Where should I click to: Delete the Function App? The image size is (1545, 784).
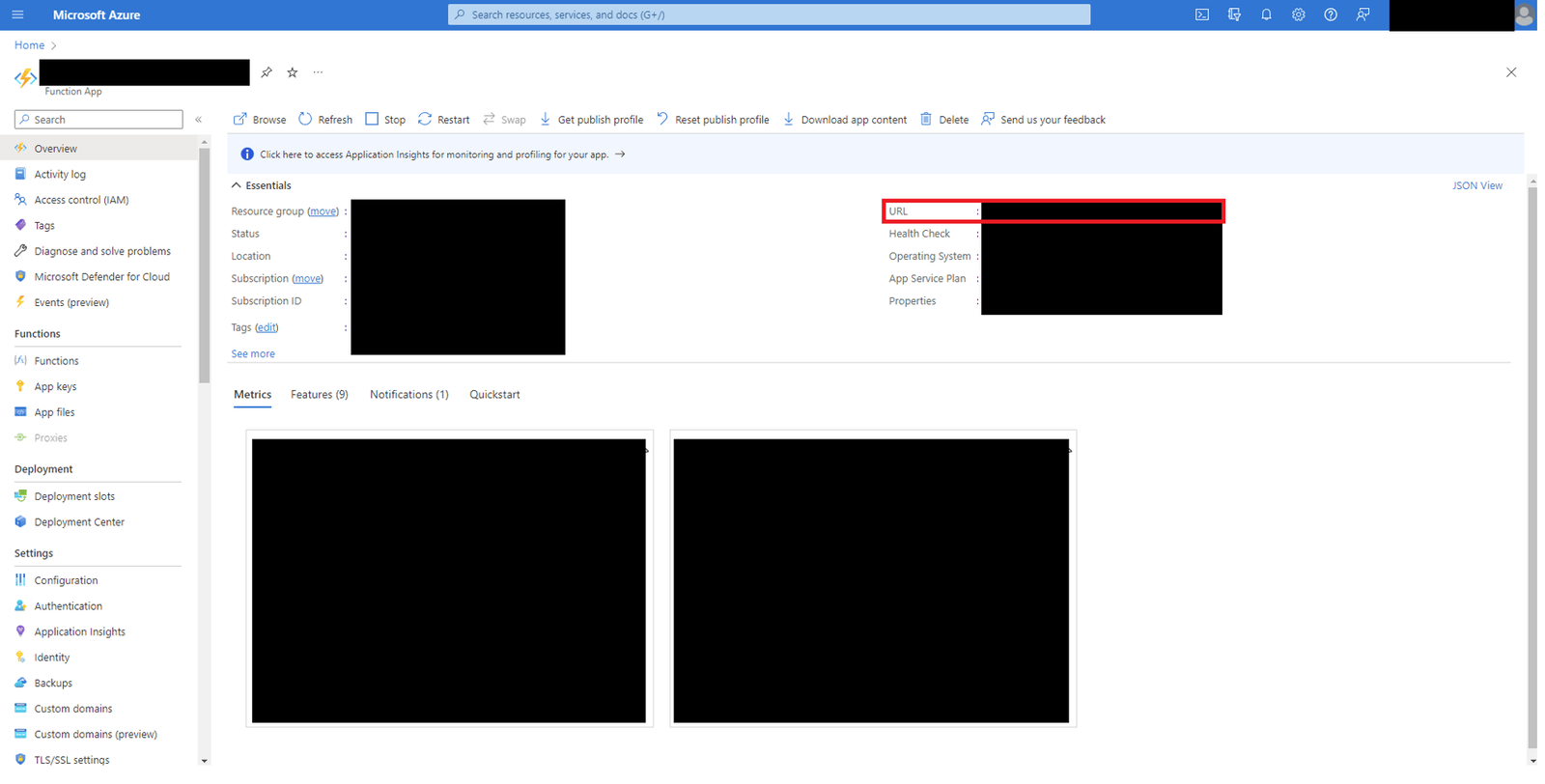[944, 120]
